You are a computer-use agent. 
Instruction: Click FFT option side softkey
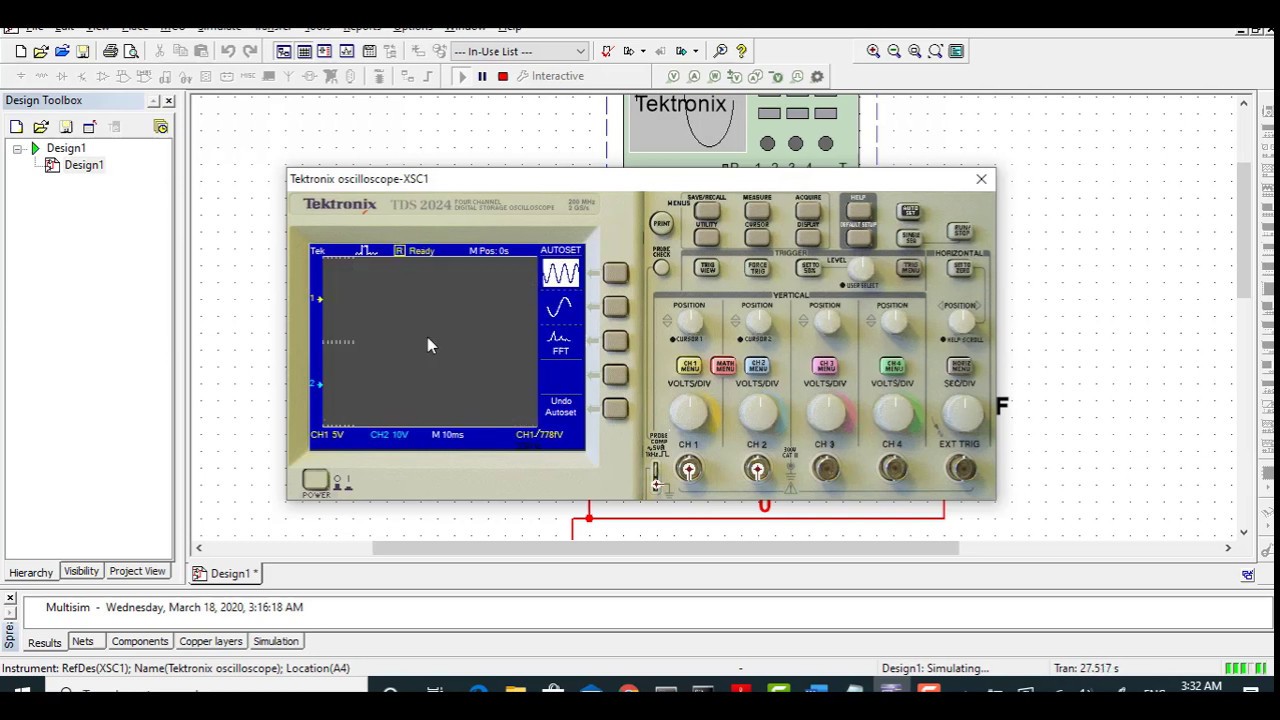615,340
